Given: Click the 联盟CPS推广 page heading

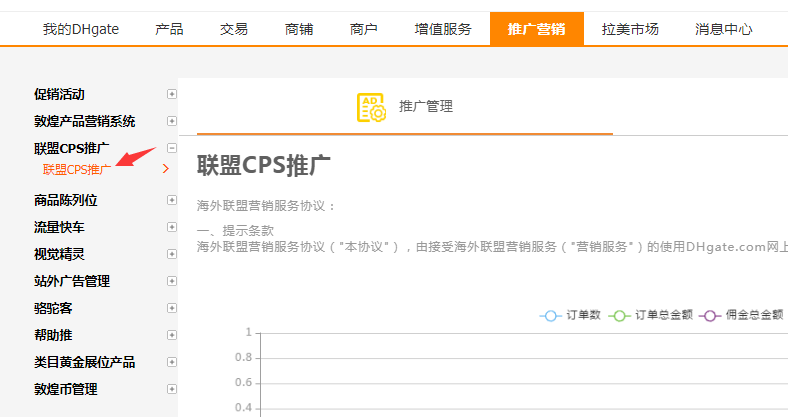Looking at the screenshot, I should [x=263, y=165].
